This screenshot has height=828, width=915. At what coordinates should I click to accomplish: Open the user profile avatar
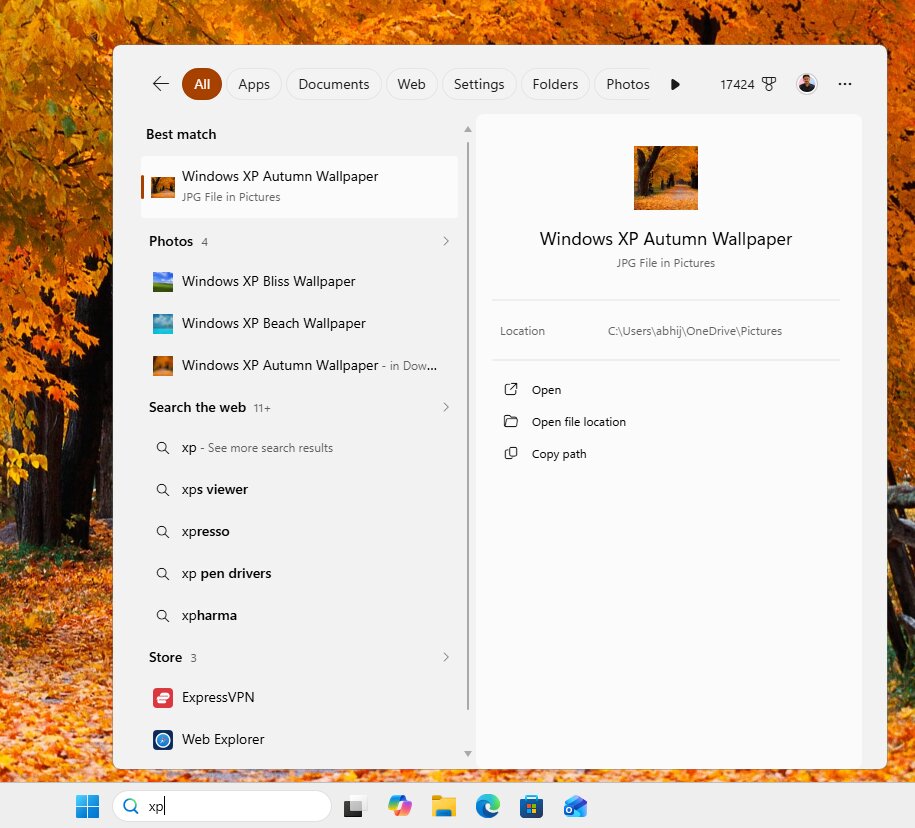click(807, 84)
